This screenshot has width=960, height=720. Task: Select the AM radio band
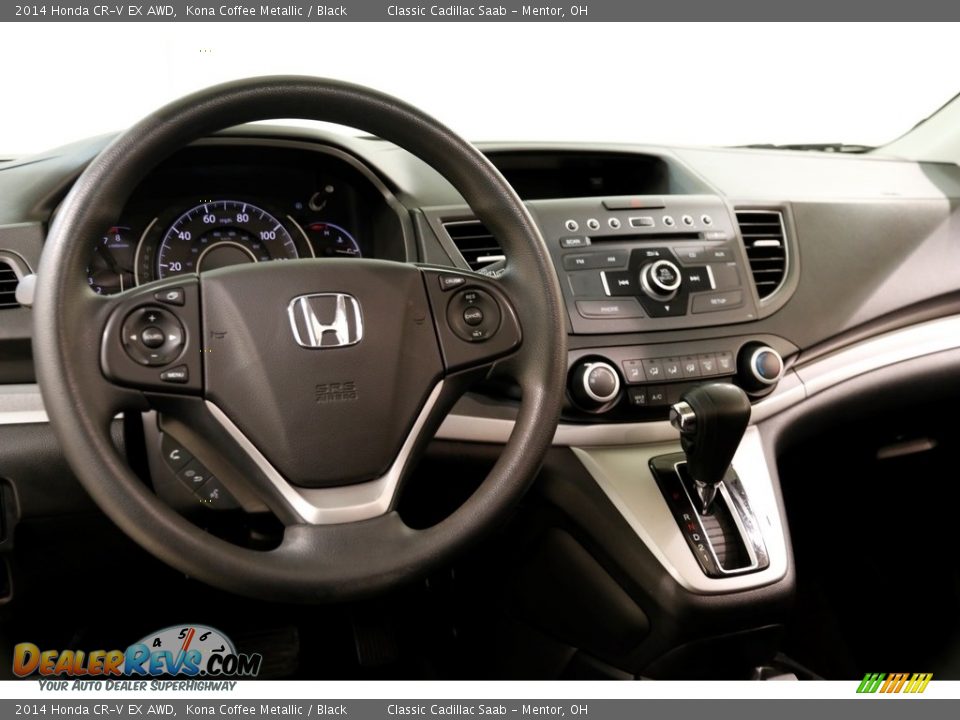click(x=610, y=258)
